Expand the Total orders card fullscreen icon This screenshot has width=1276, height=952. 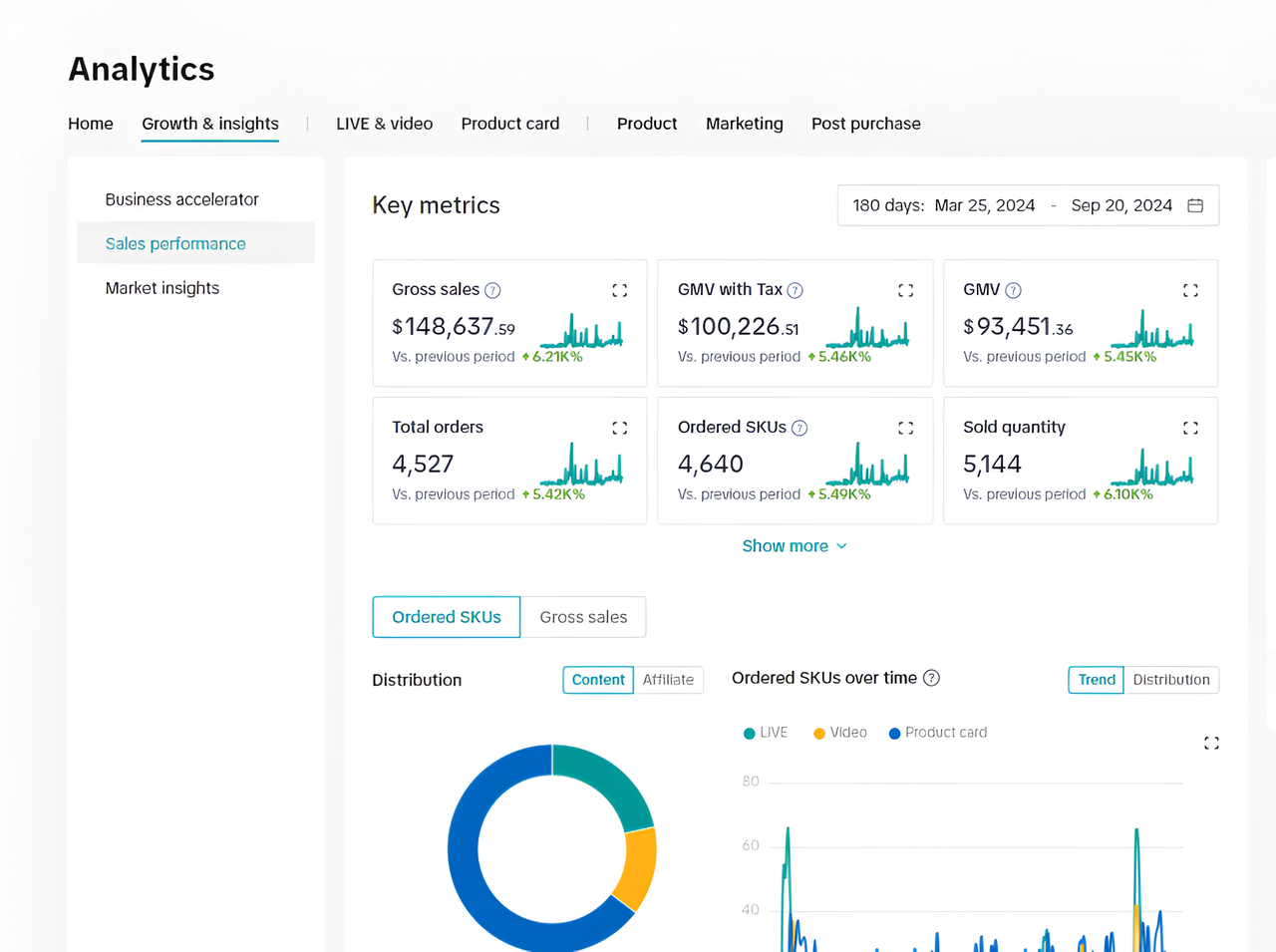click(x=620, y=428)
